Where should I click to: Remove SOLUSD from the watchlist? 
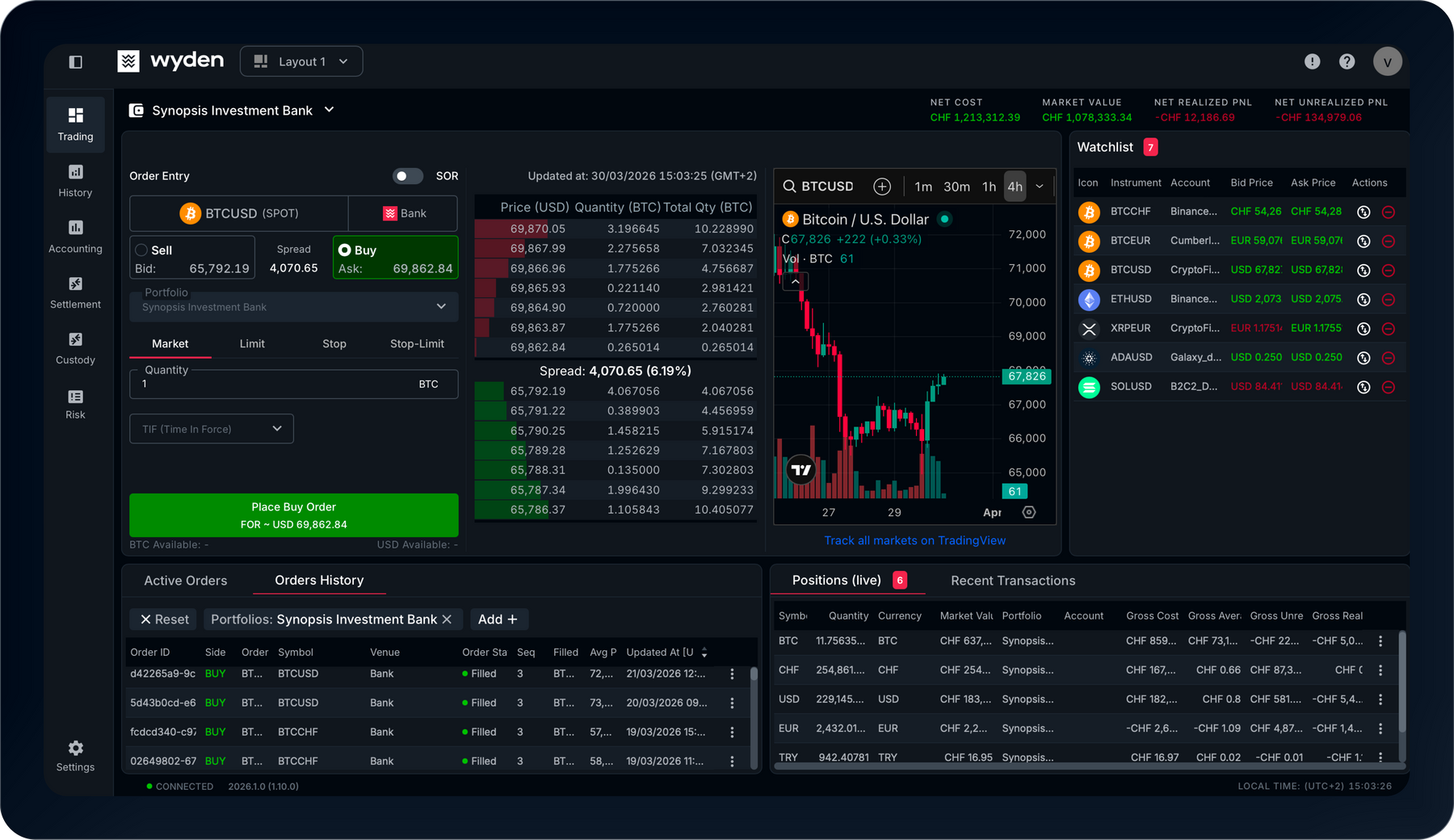click(1389, 387)
